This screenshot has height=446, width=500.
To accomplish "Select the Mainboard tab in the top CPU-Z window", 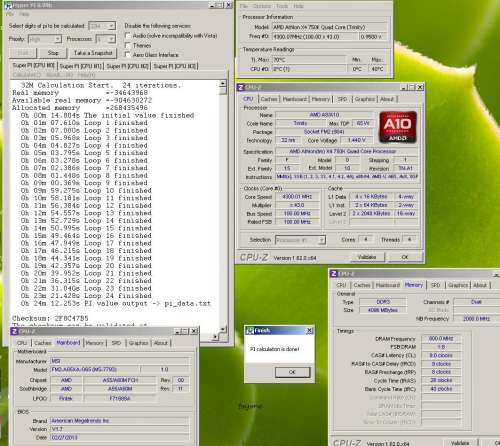I will point(294,99).
